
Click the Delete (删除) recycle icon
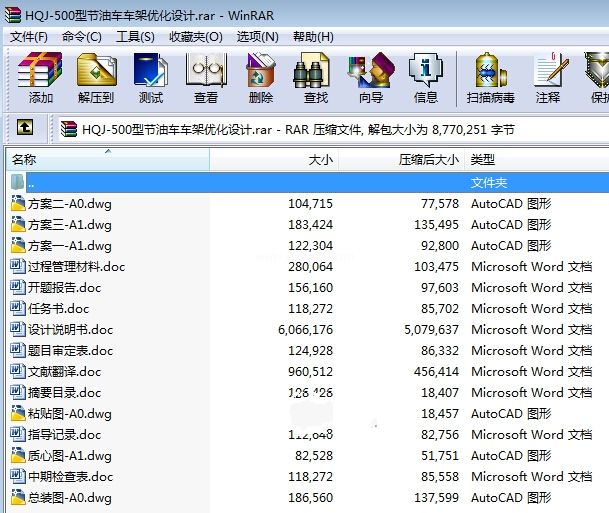coord(261,70)
